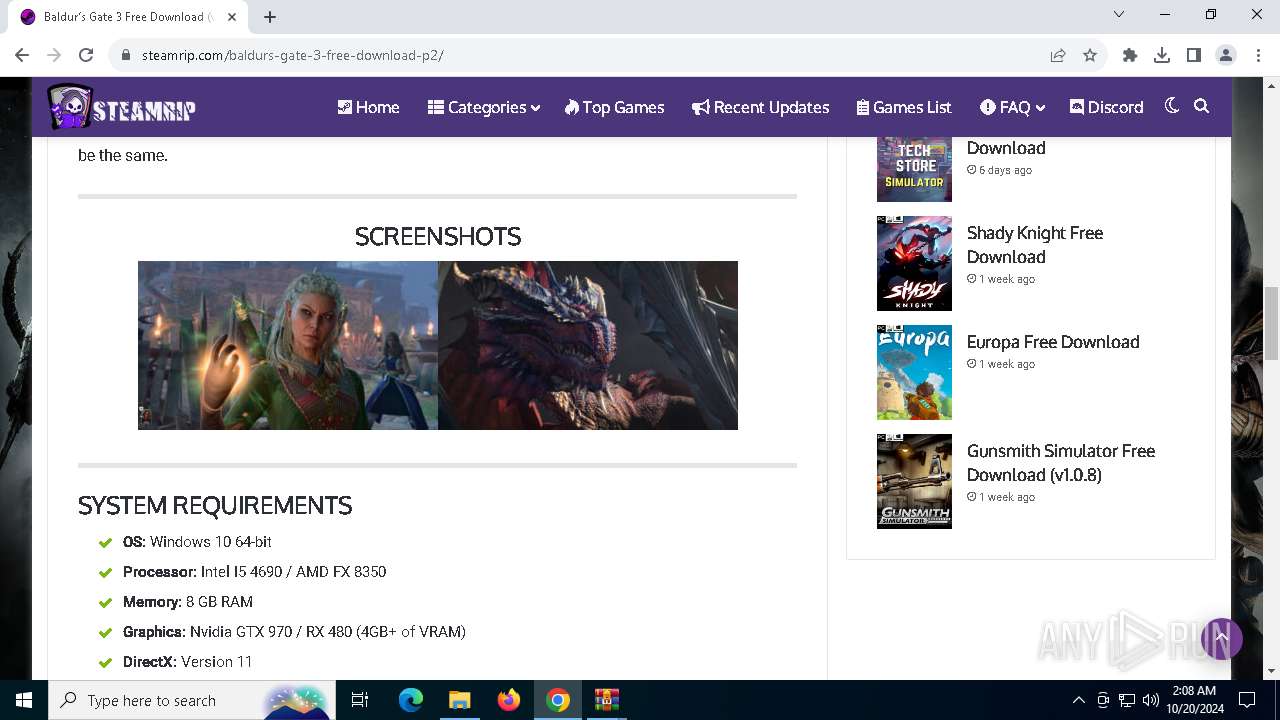Open the Windows Start menu
The image size is (1280, 720).
click(x=24, y=700)
